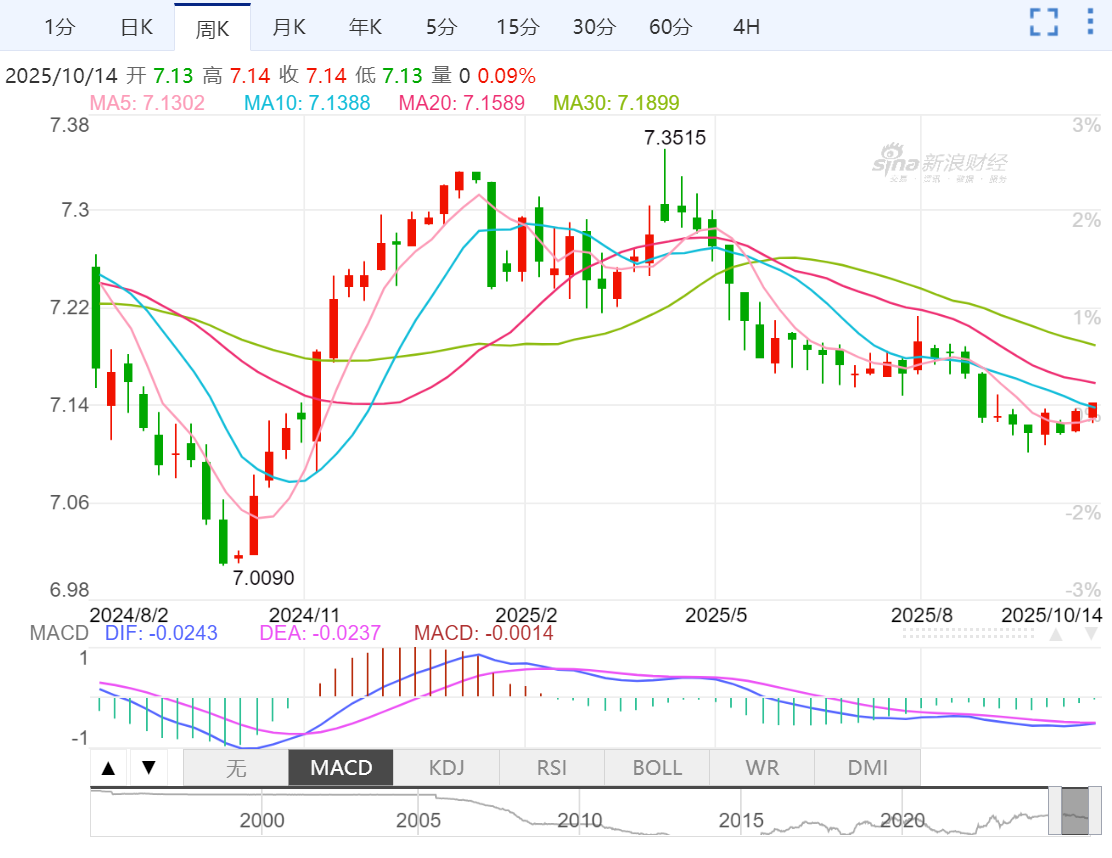1112x858 pixels.
Task: Select the 日K daily chart tab
Action: coord(136,27)
